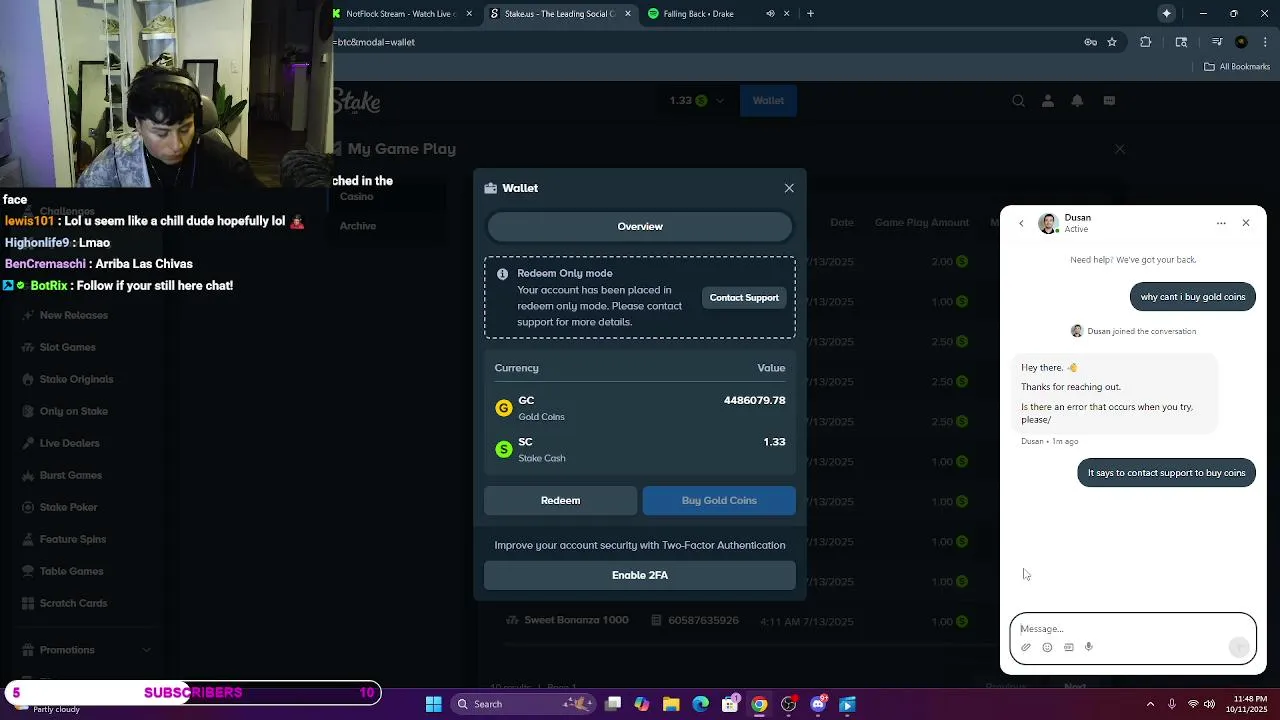Close the My Game Play panel
This screenshot has width=1280, height=720.
click(x=1120, y=149)
